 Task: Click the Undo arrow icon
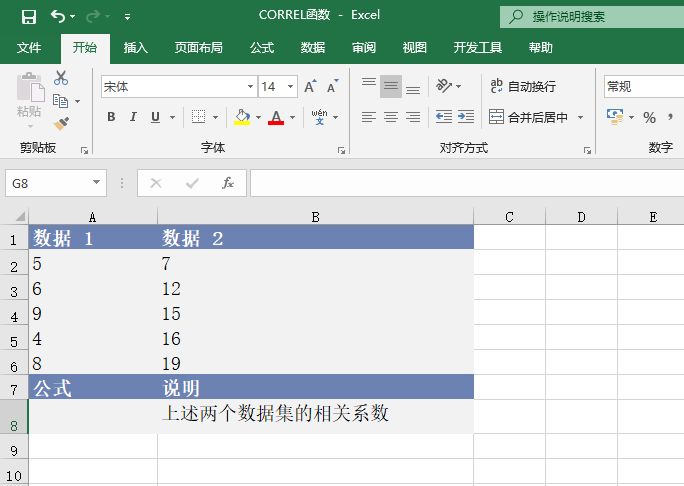pyautogui.click(x=58, y=17)
